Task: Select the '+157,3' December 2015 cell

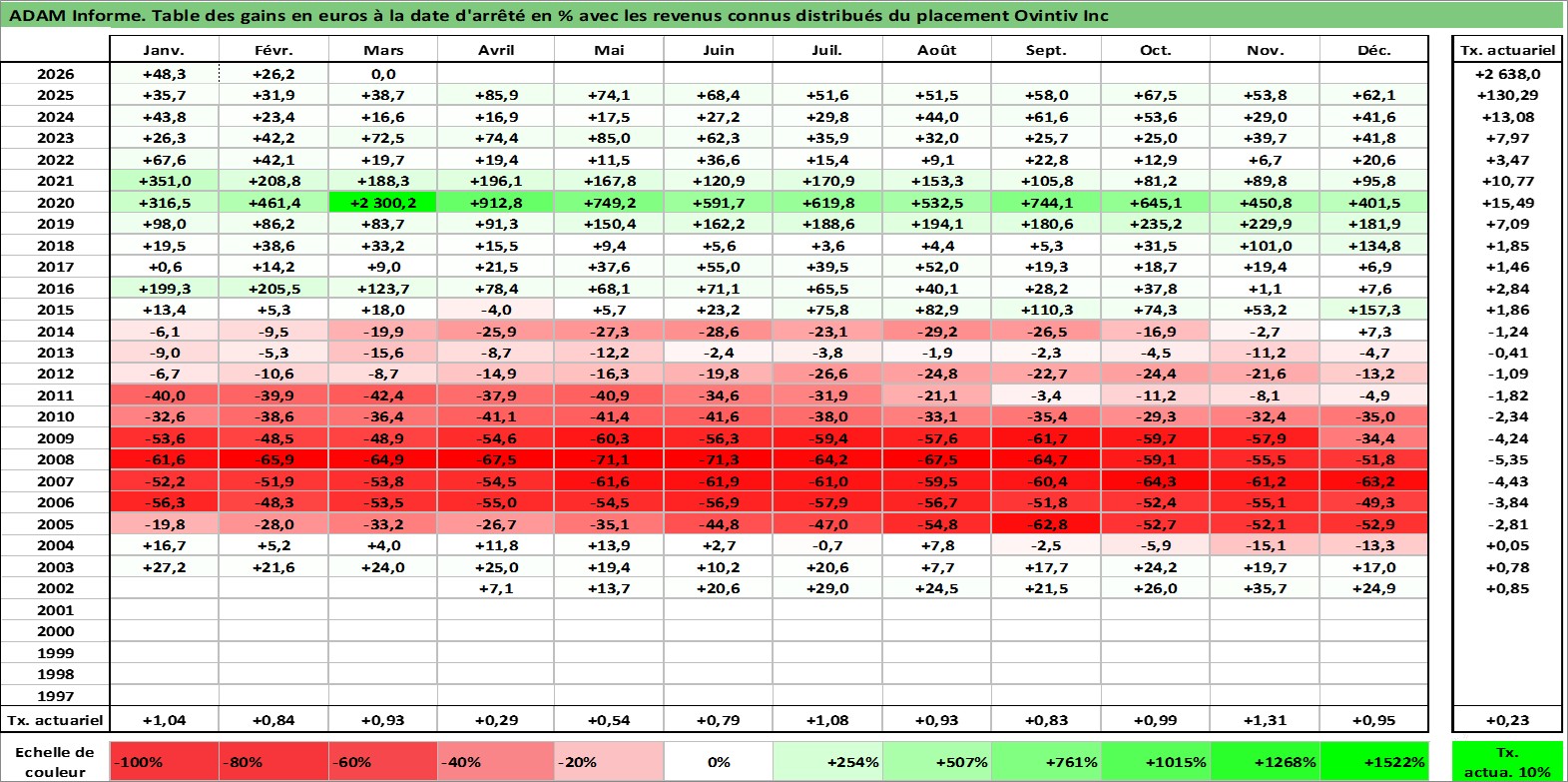Action: pyautogui.click(x=1374, y=310)
